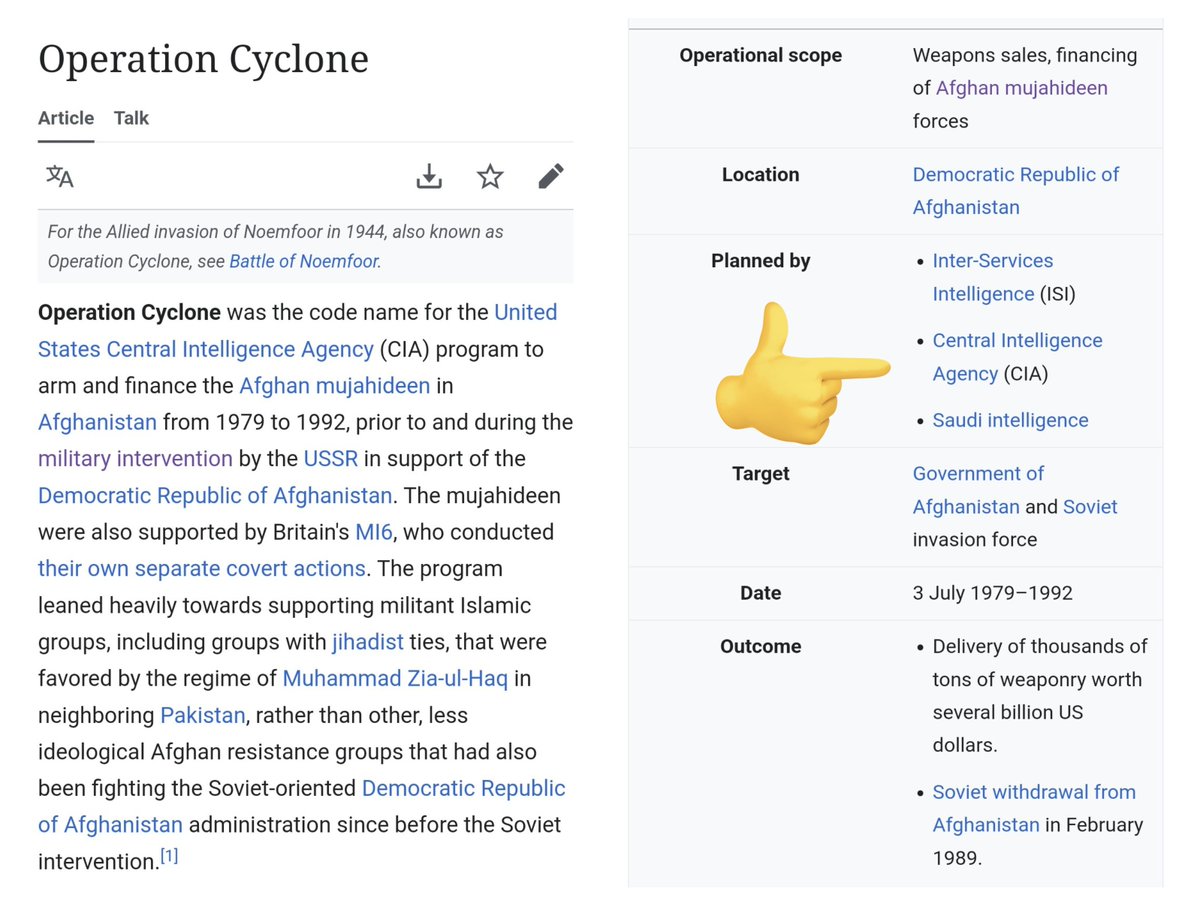
Task: Click the bold Operation Cyclone text in intro
Action: tap(129, 312)
